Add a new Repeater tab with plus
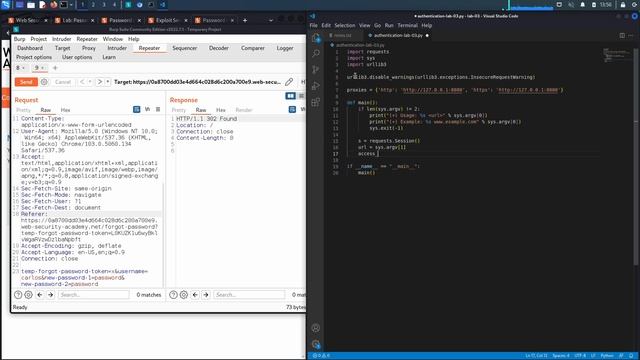The height and width of the screenshot is (360, 640). click(55, 68)
